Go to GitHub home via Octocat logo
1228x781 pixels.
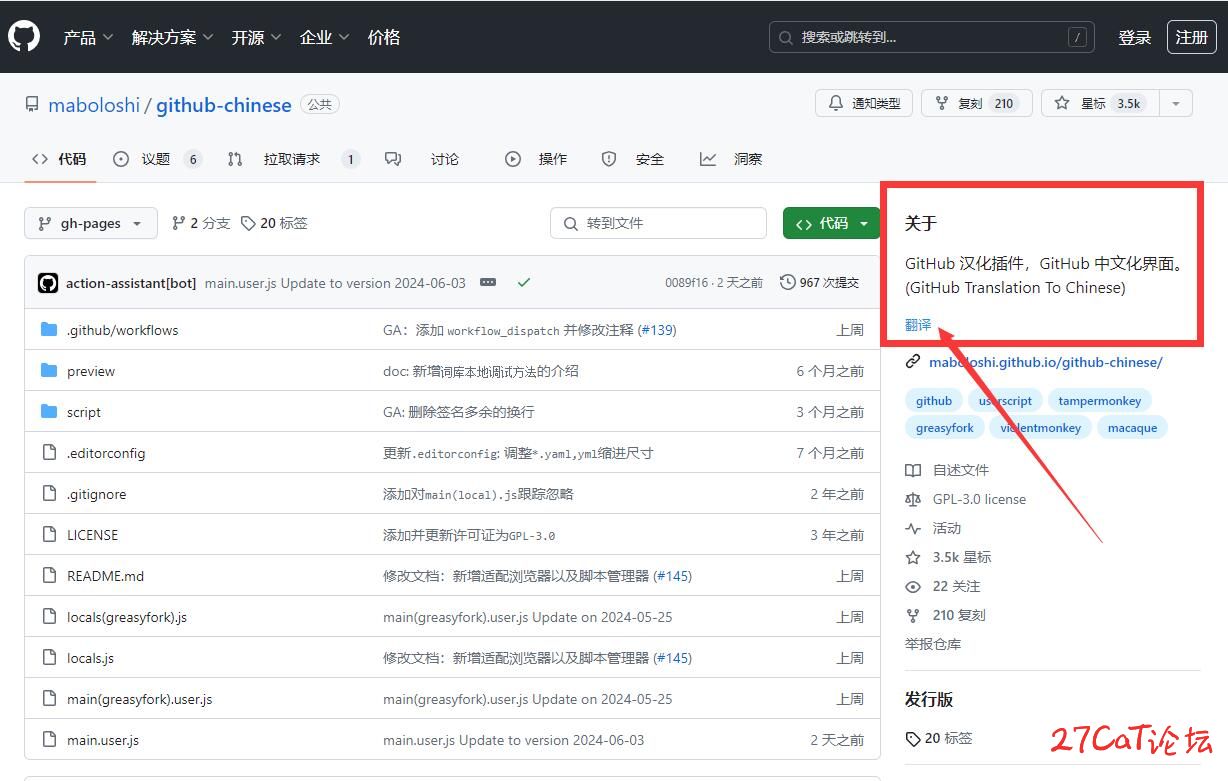click(24, 37)
